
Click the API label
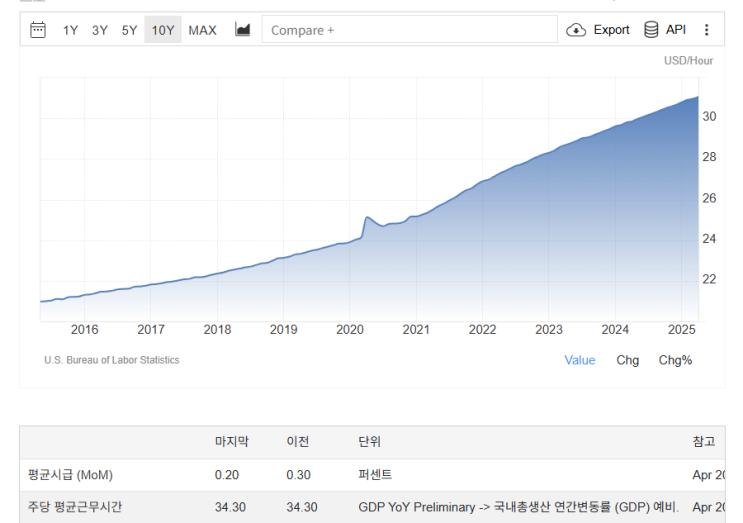coord(676,29)
